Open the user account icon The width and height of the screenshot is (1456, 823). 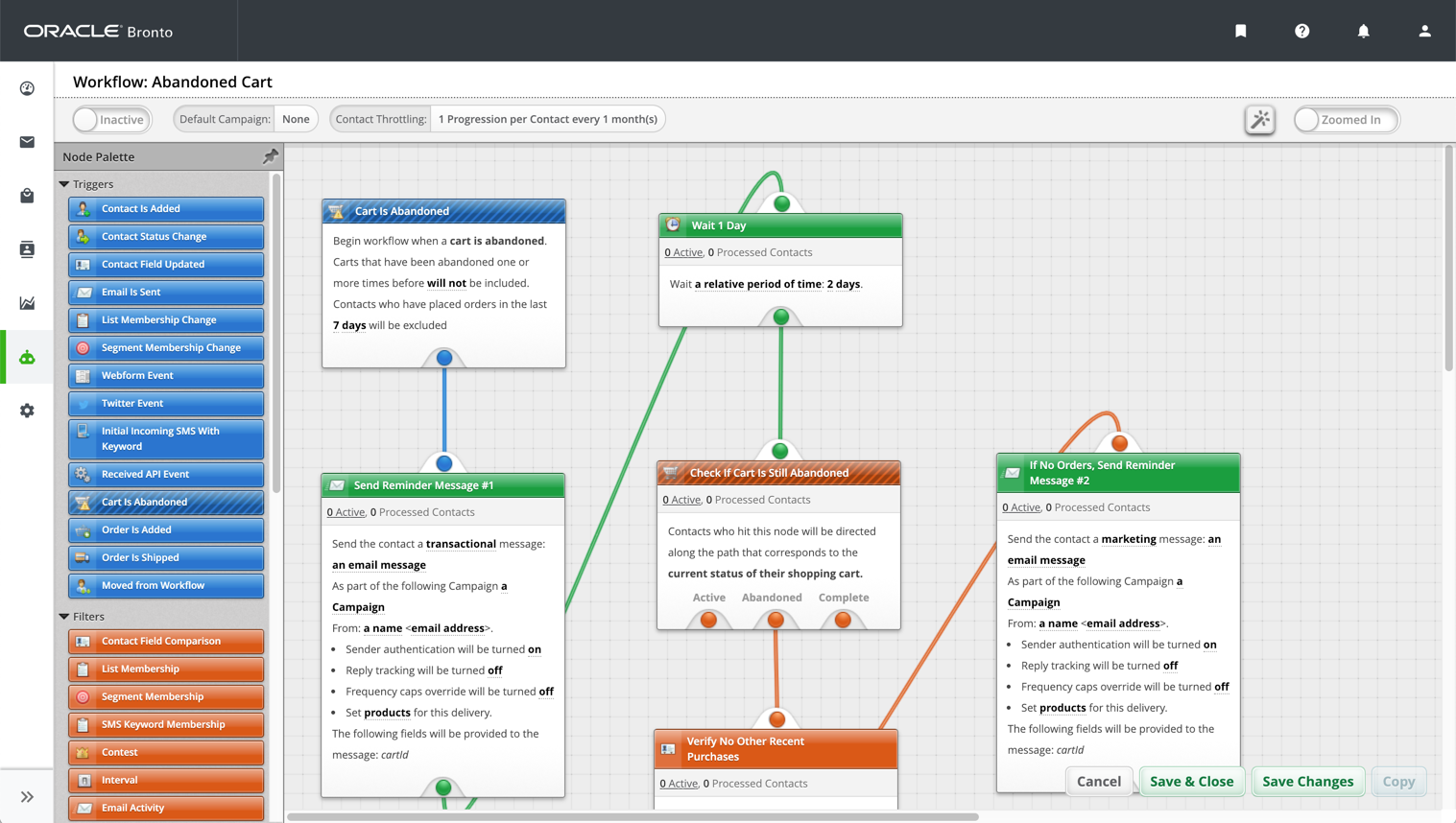(x=1424, y=31)
